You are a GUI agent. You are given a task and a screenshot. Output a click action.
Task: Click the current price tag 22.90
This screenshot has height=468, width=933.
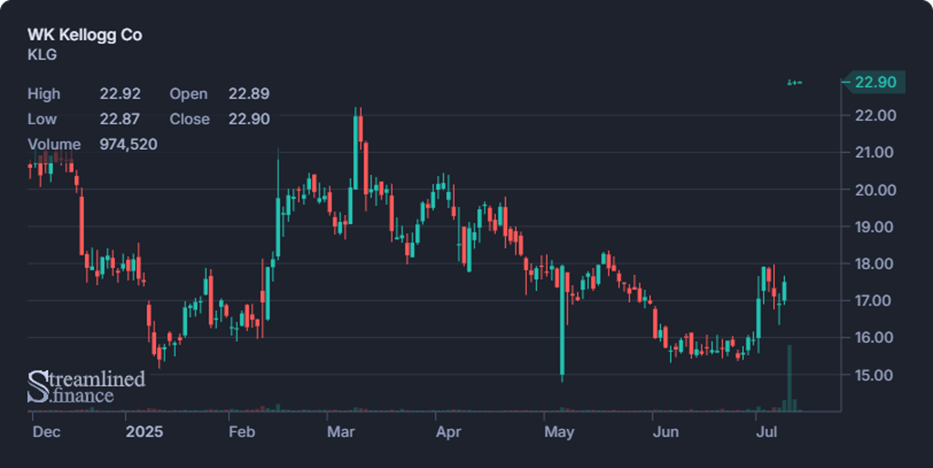coord(875,82)
